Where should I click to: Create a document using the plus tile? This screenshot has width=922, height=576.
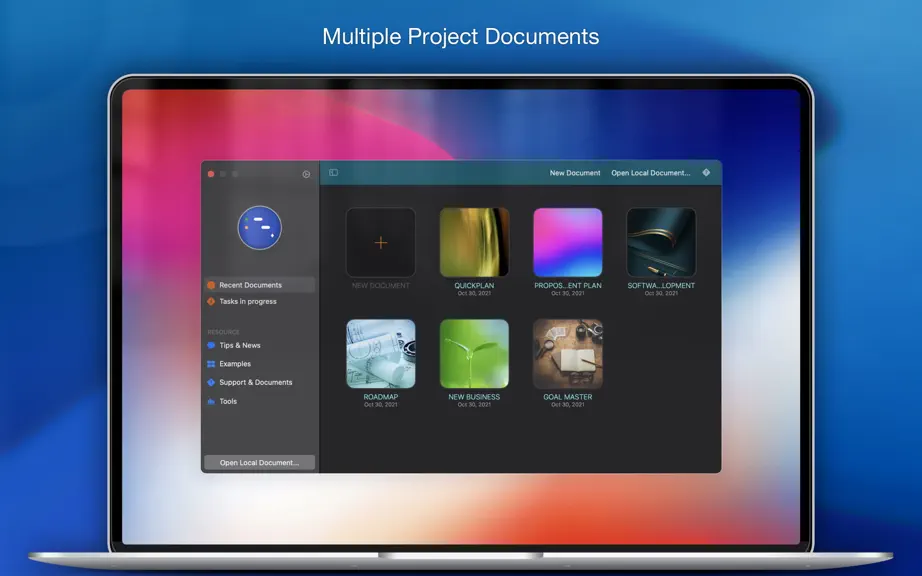pyautogui.click(x=380, y=242)
